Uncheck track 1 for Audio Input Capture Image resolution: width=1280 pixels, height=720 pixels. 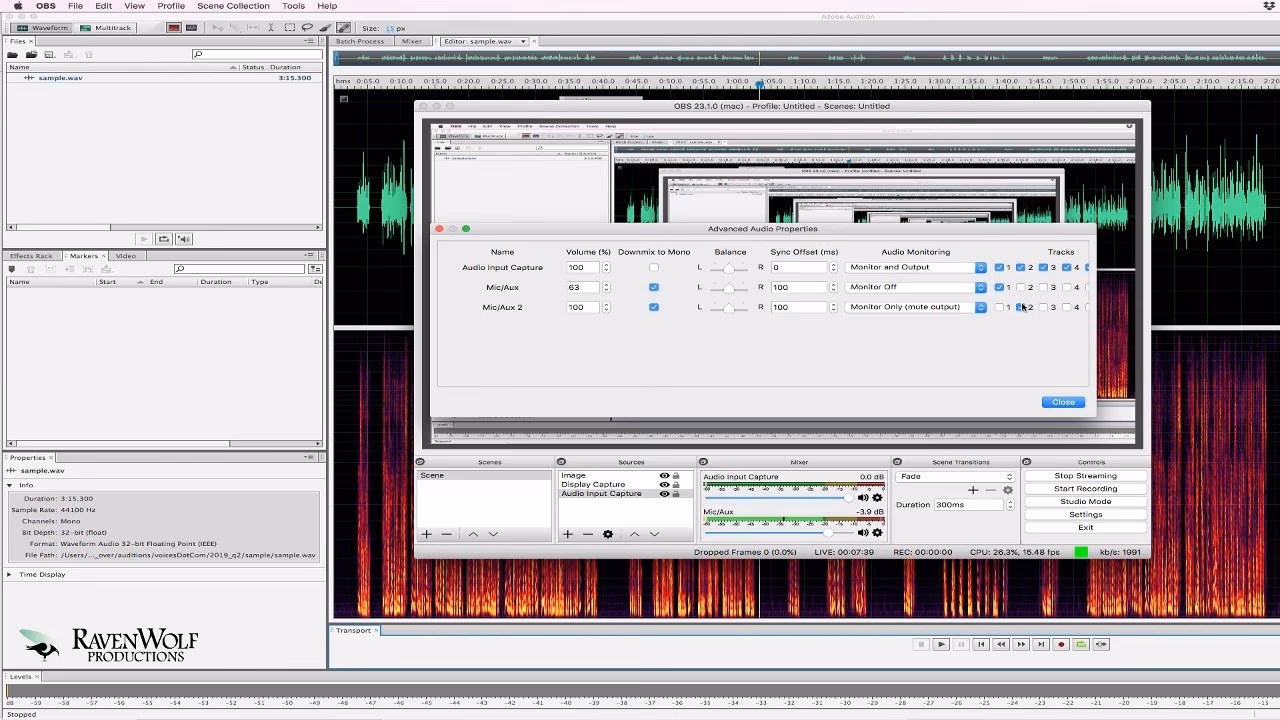point(999,268)
